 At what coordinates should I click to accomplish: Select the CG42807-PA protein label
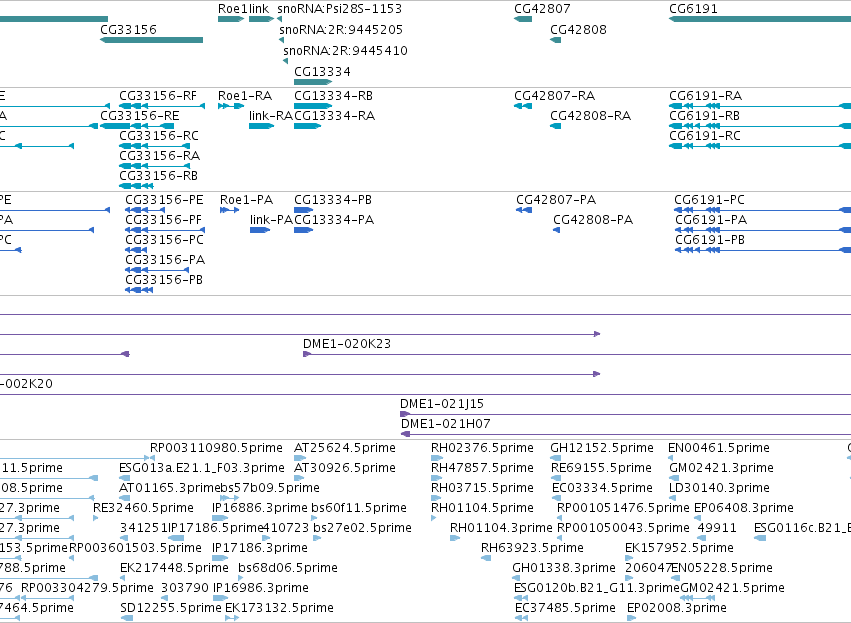point(556,200)
